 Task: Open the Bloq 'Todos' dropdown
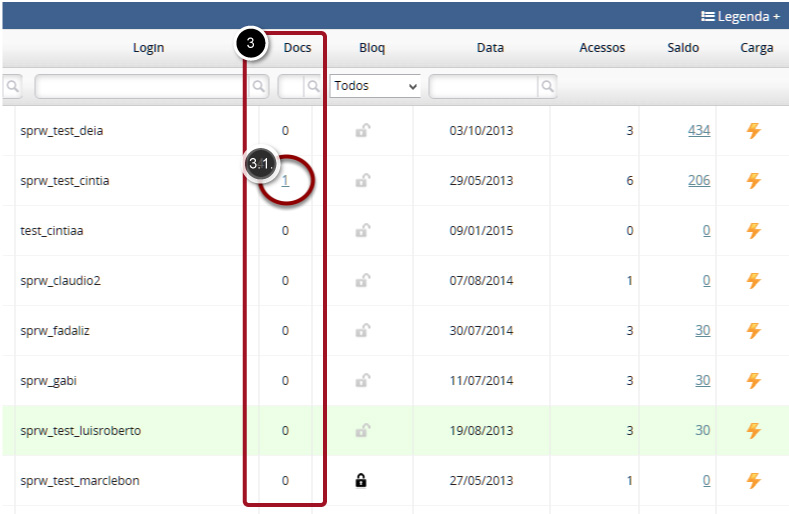point(375,87)
